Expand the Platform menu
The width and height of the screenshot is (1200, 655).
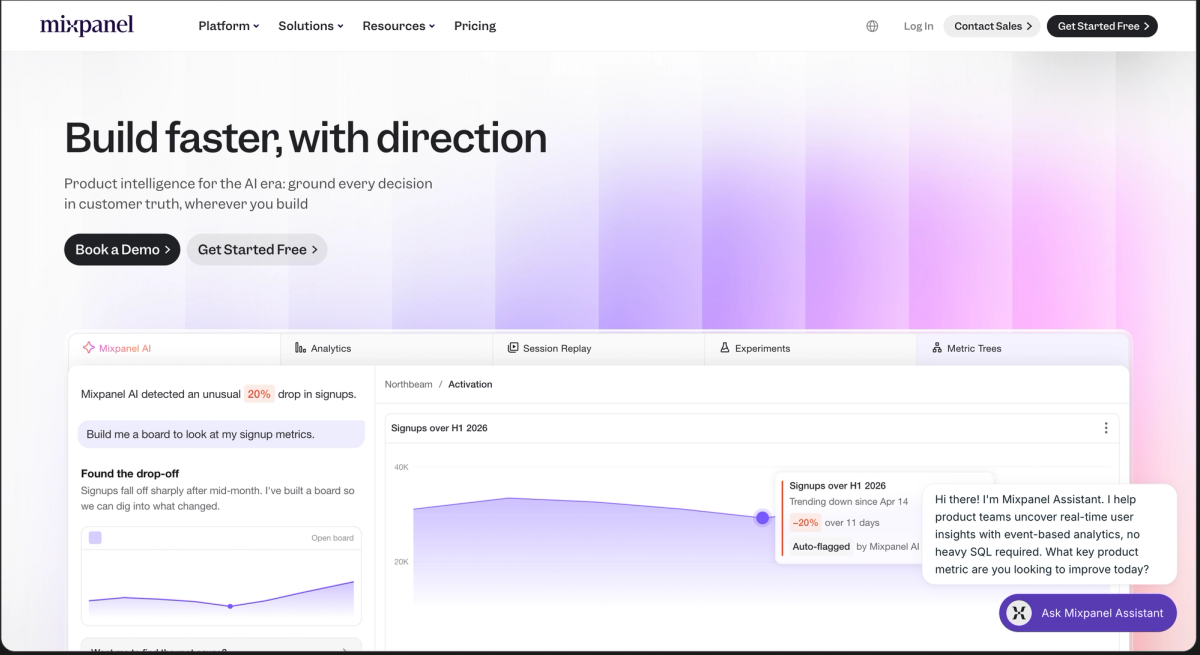[x=228, y=26]
